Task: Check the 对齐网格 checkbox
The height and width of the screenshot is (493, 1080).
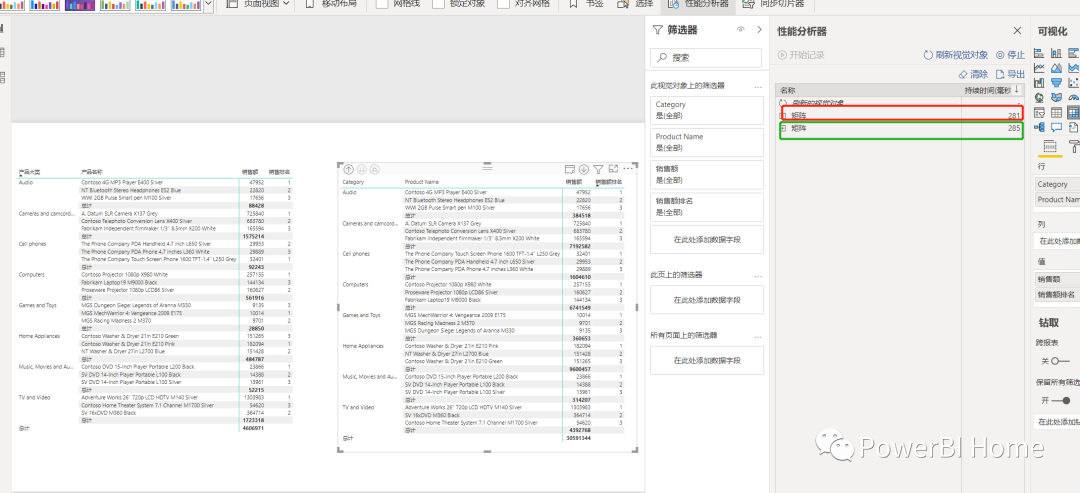Action: pos(503,3)
